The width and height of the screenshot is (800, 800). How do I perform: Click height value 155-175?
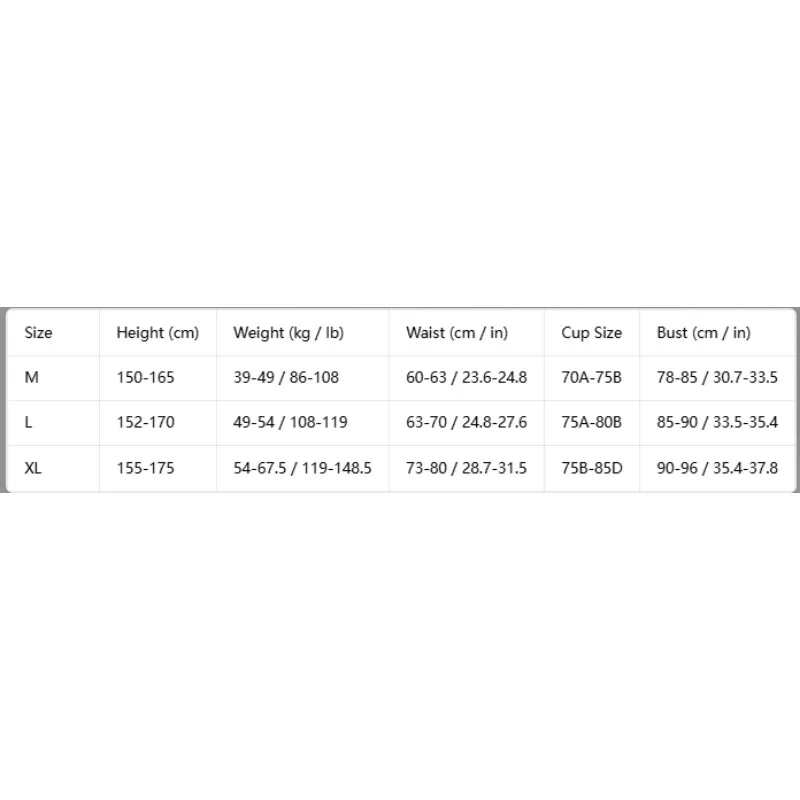pos(145,468)
